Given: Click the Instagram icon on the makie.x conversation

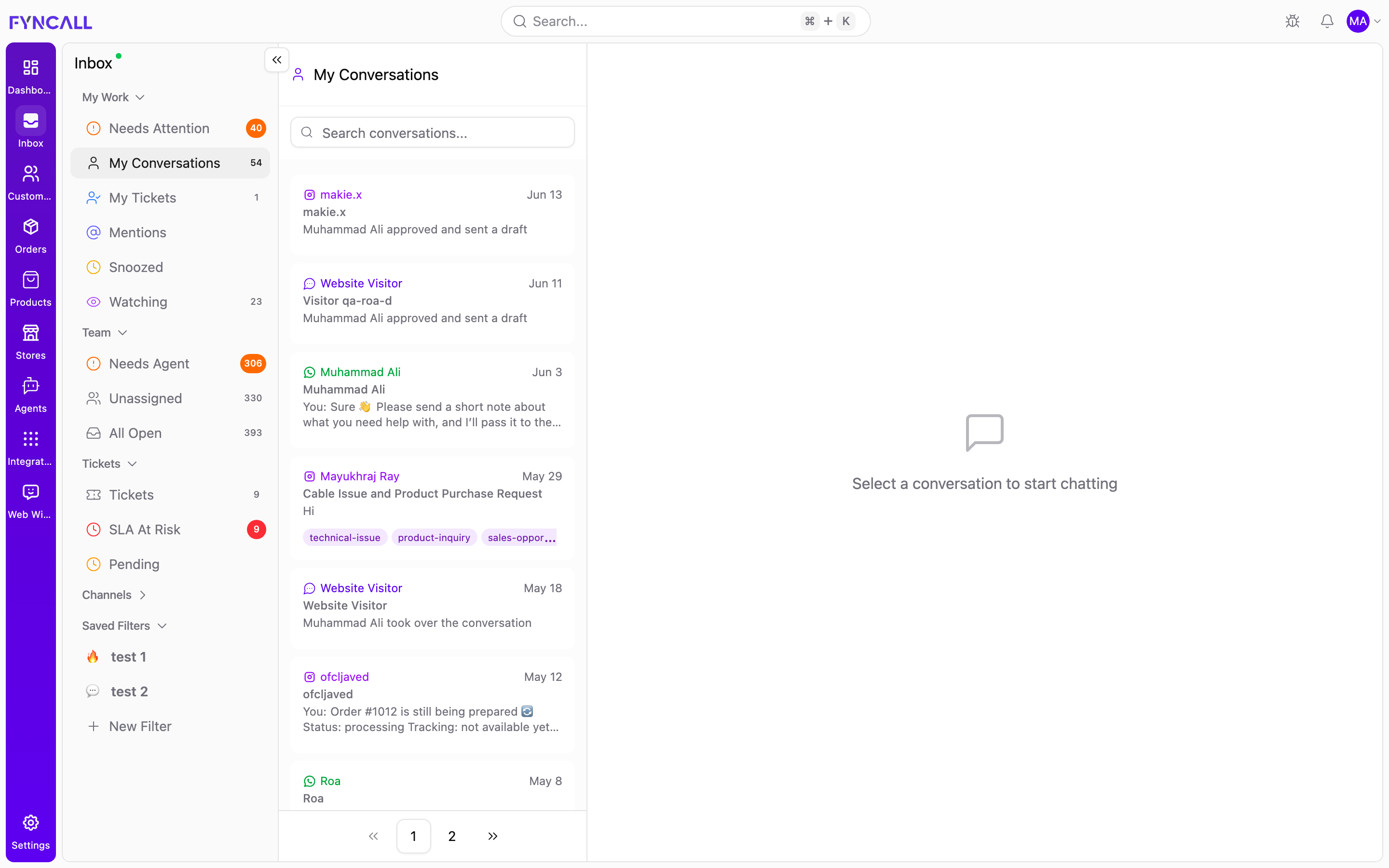Looking at the screenshot, I should tap(309, 195).
